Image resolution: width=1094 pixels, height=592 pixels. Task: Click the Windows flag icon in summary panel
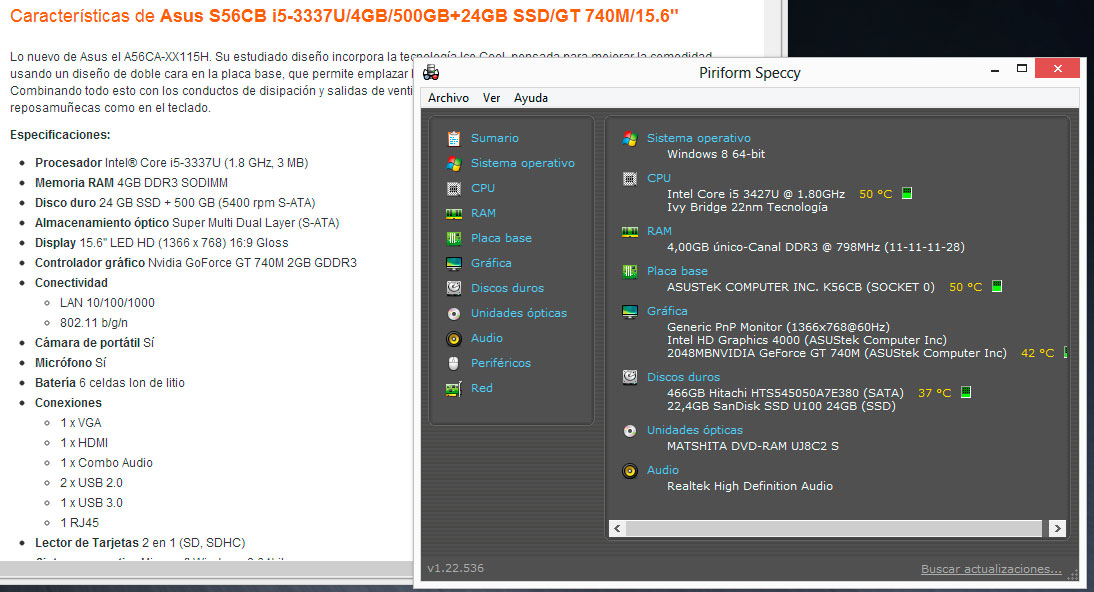(x=629, y=138)
